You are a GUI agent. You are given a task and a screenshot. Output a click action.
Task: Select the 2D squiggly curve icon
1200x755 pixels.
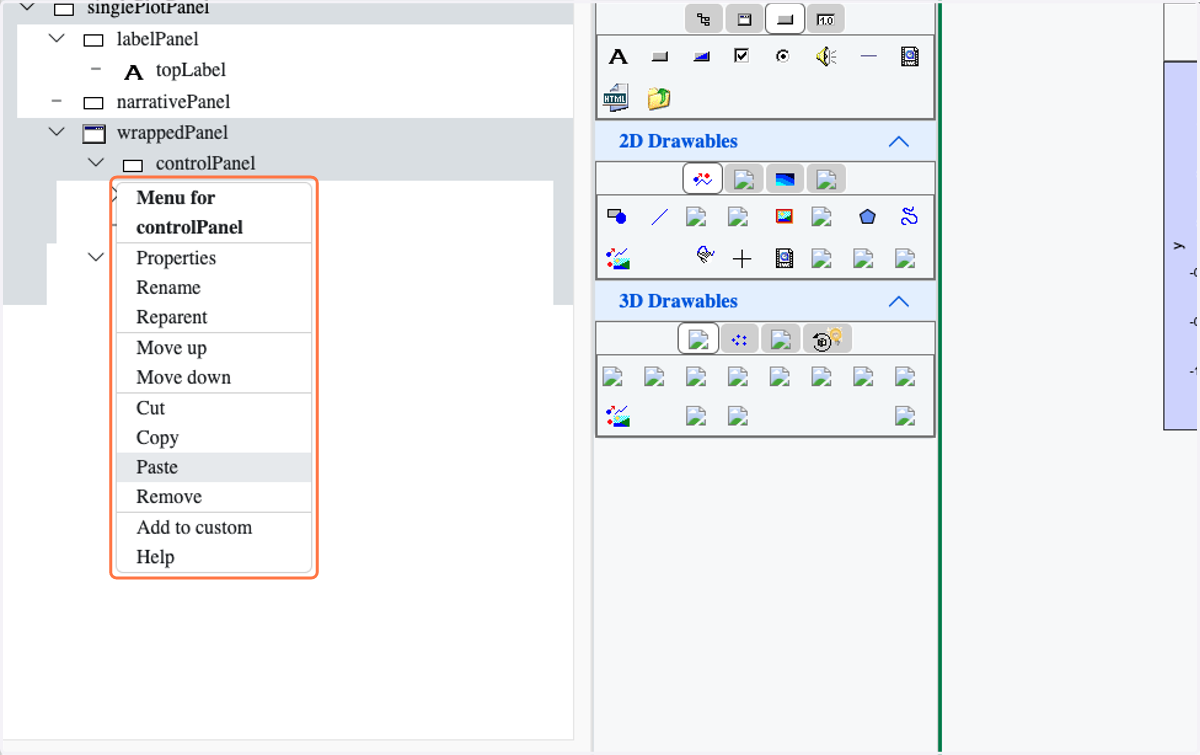(908, 216)
